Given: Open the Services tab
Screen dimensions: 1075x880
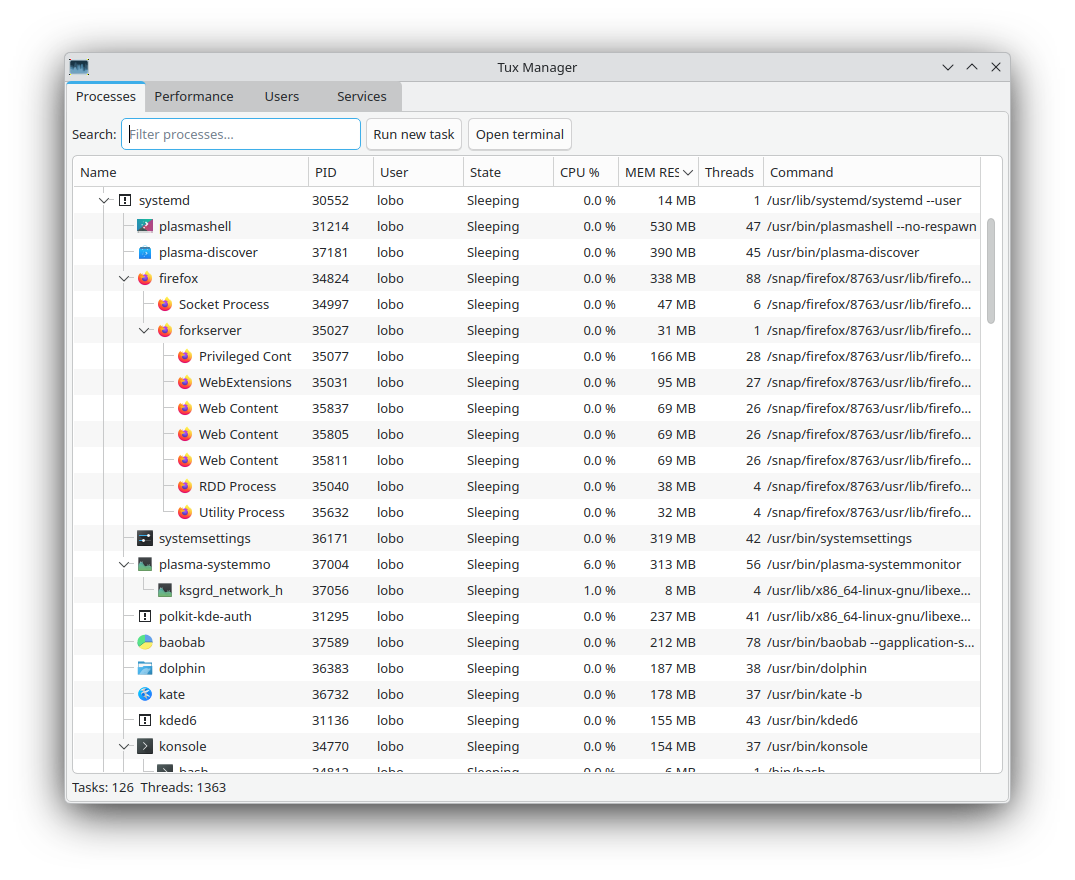Looking at the screenshot, I should click(x=361, y=97).
